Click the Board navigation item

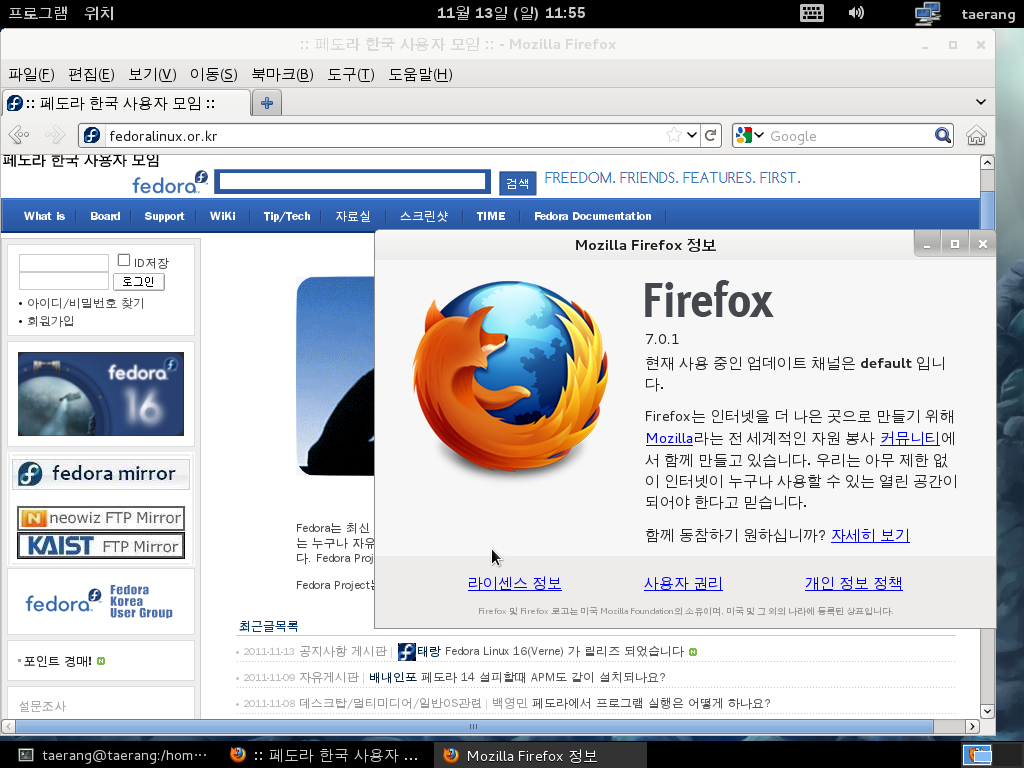(105, 216)
